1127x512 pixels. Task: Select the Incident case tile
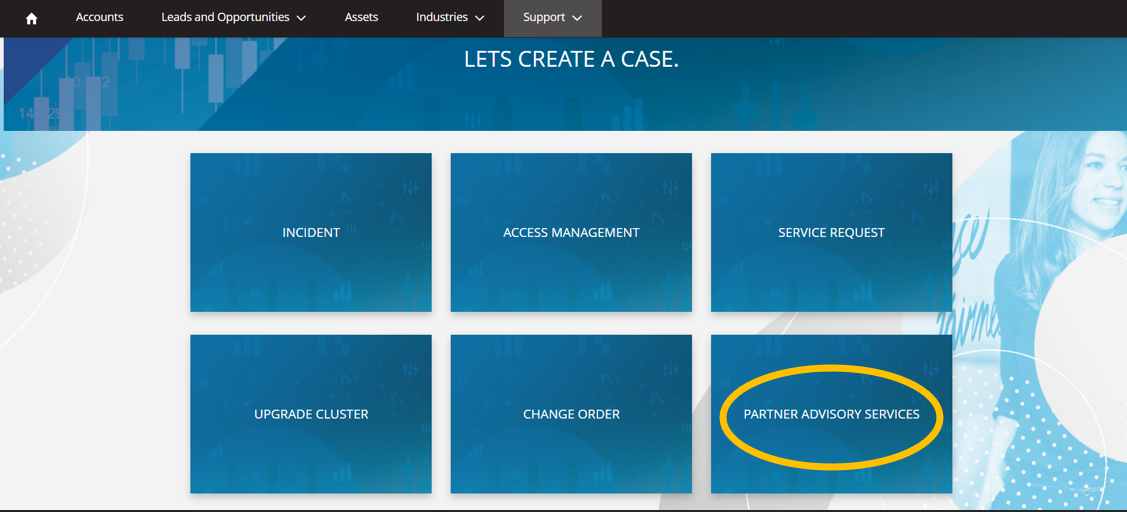[311, 232]
